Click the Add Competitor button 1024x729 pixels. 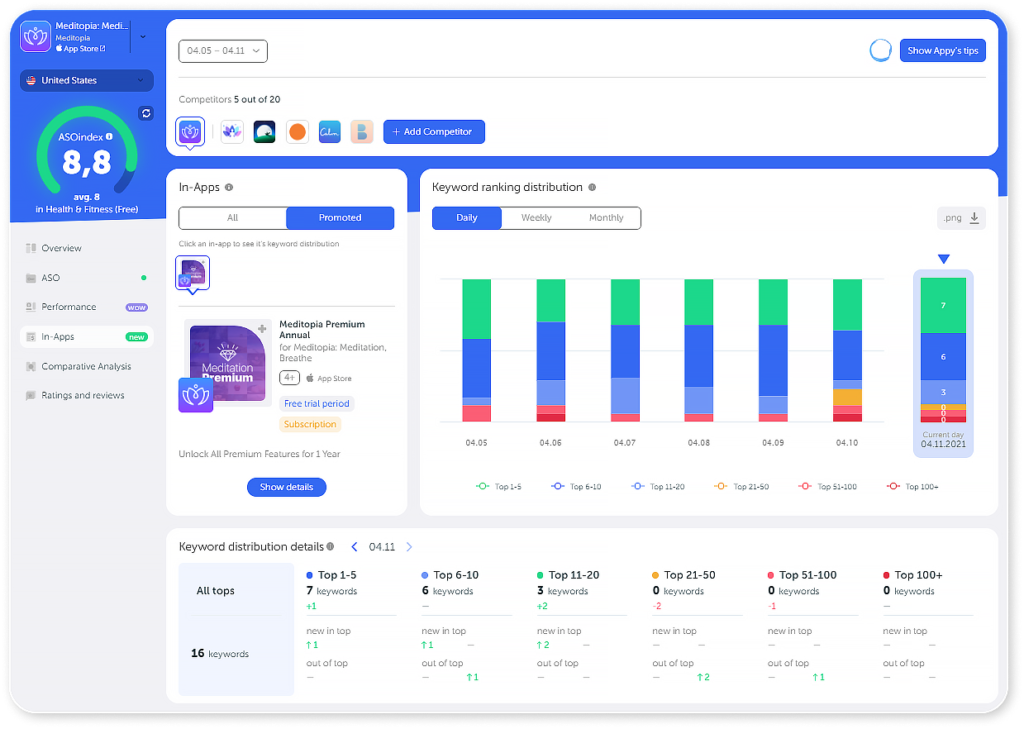[434, 132]
